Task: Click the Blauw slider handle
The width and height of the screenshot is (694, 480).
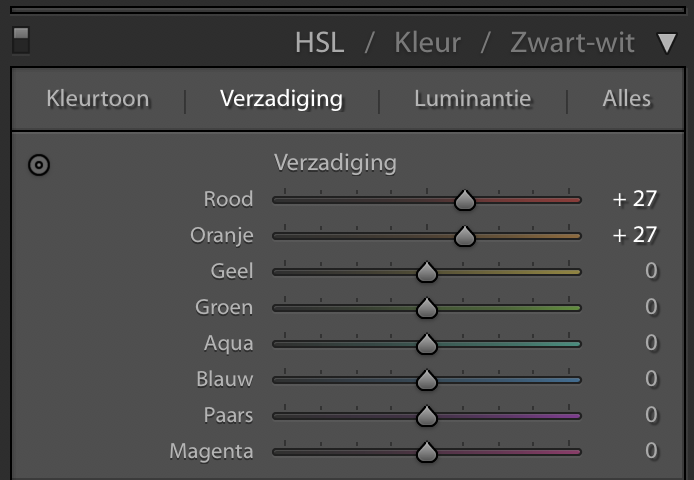Action: point(427,380)
